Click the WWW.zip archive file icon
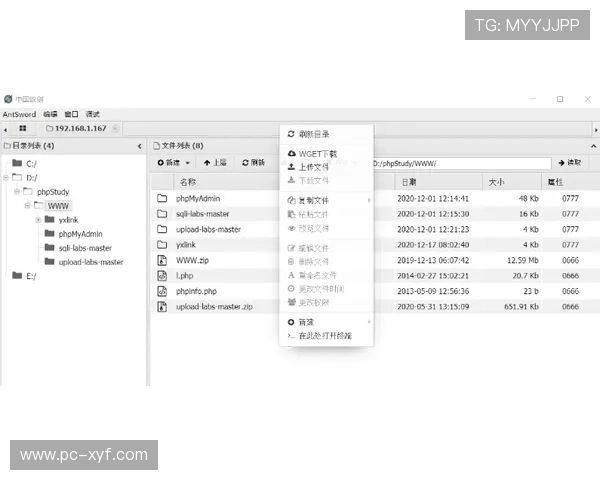Screen dimensions: 600x480 tap(162, 260)
